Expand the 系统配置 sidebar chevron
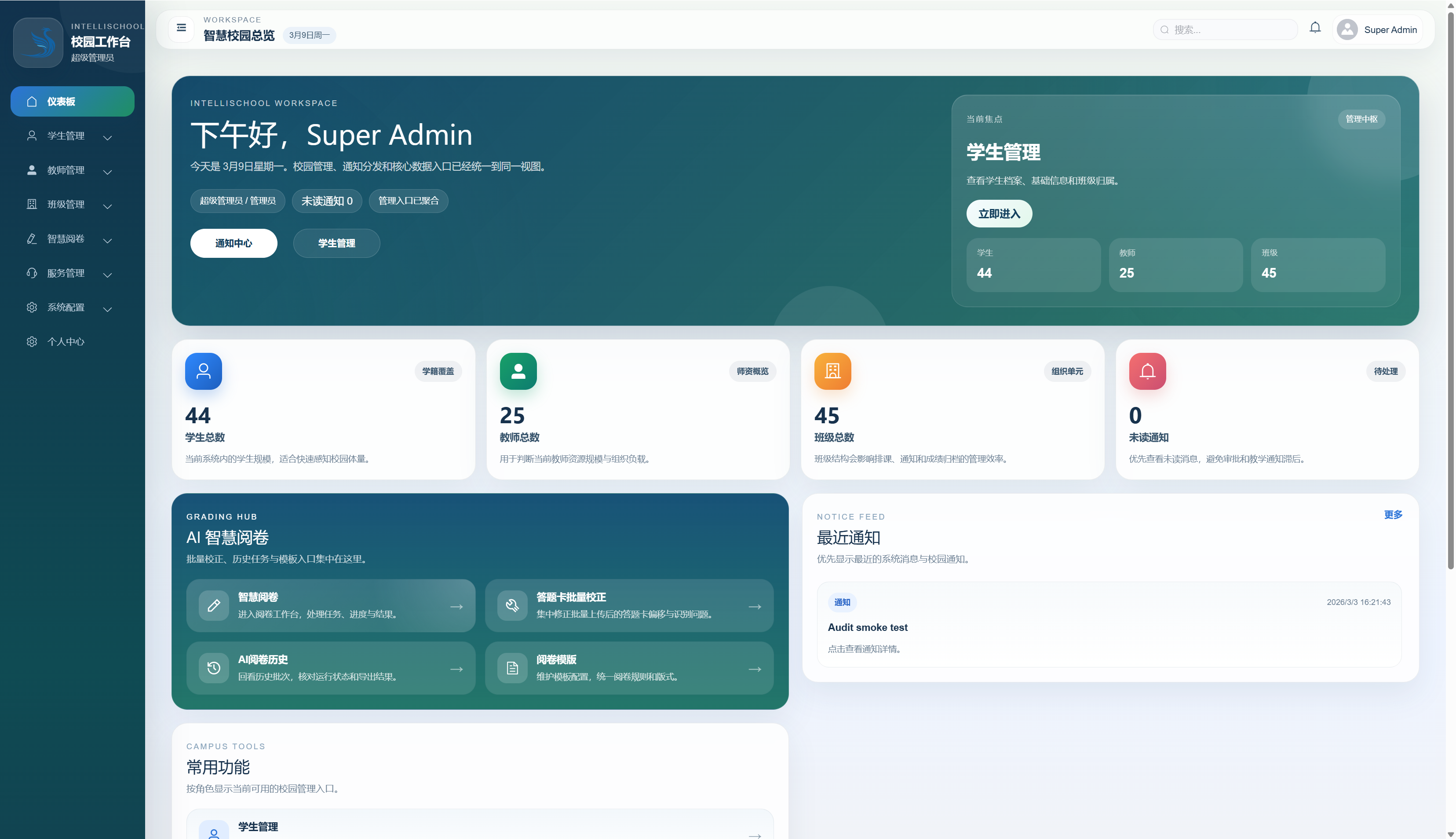 pos(107,309)
